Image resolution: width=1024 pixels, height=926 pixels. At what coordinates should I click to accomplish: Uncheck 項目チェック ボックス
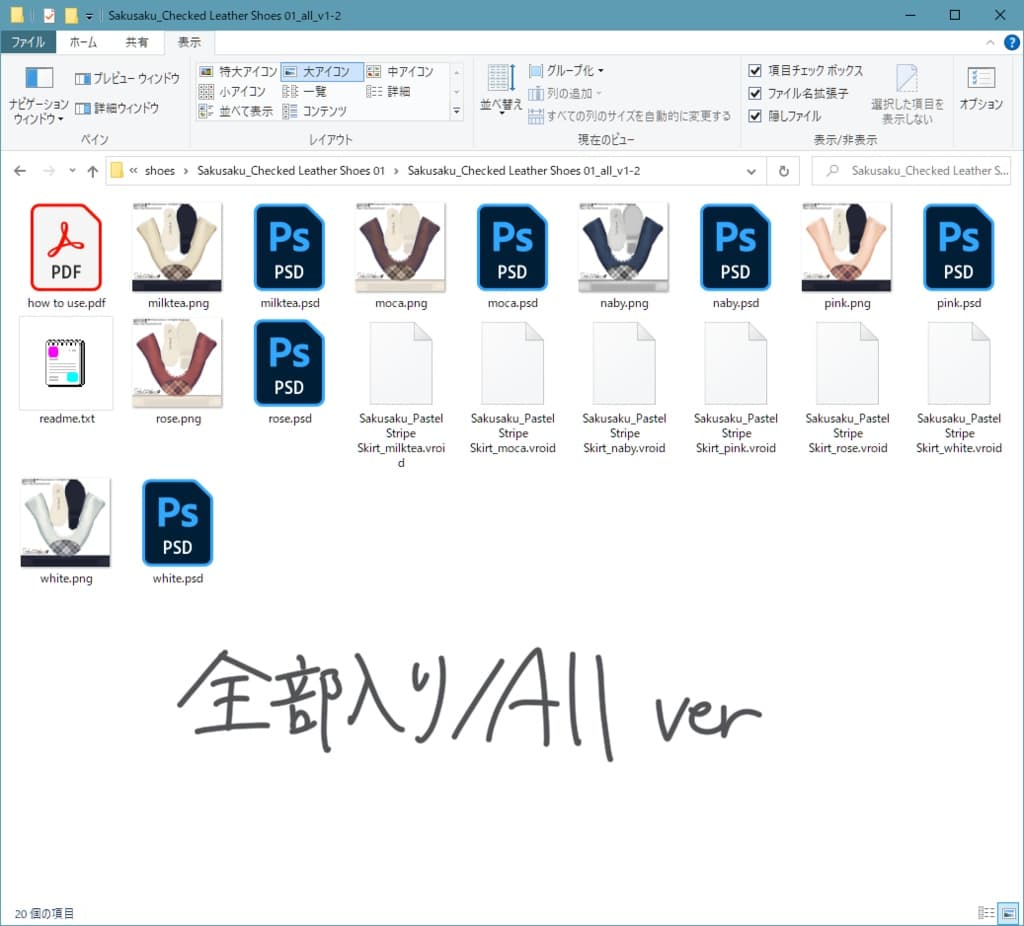point(756,71)
